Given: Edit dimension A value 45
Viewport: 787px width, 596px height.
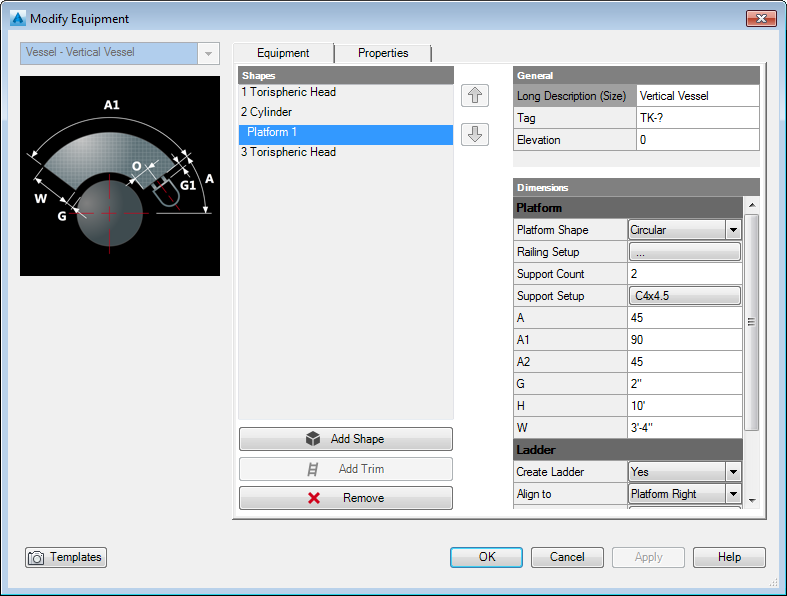Looking at the screenshot, I should click(685, 318).
